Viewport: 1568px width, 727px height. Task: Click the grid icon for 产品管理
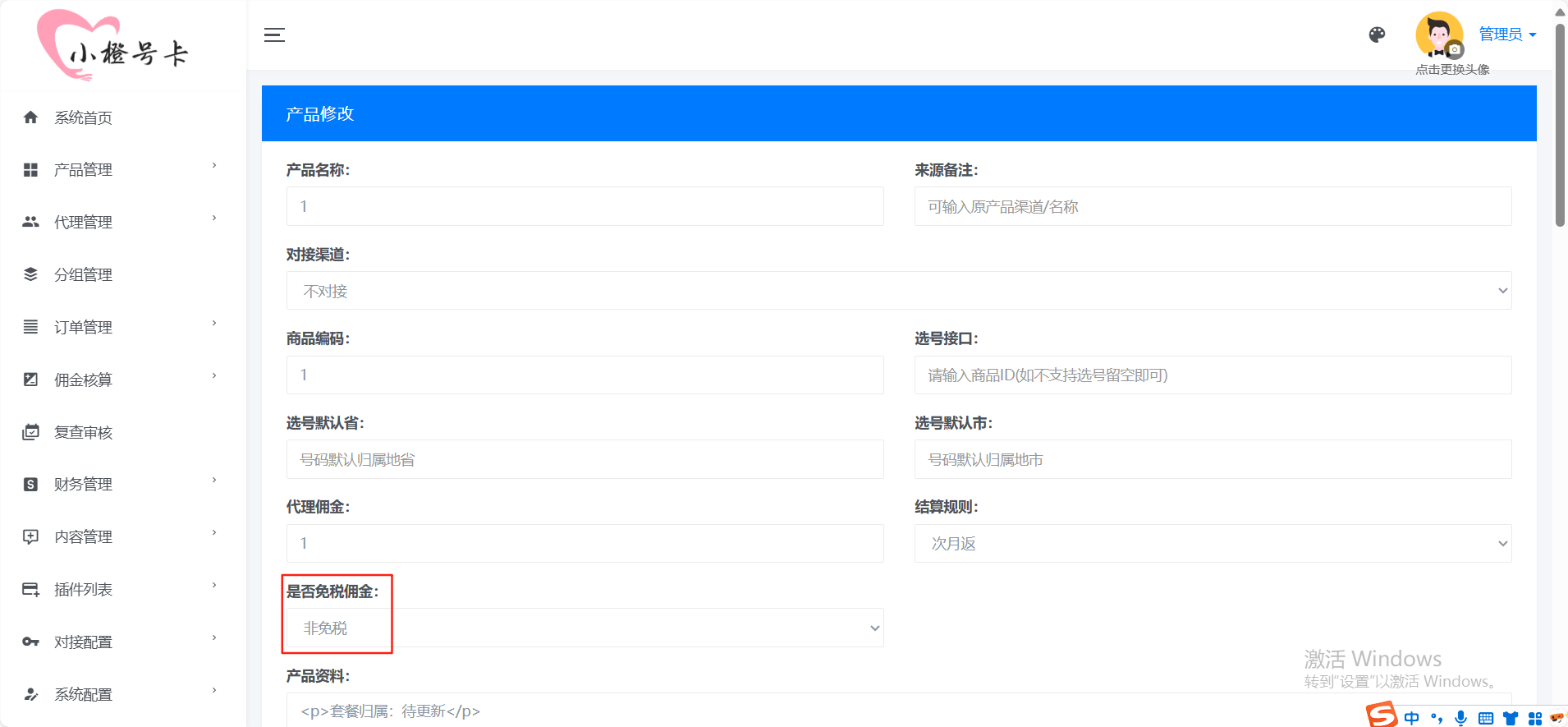tap(30, 170)
